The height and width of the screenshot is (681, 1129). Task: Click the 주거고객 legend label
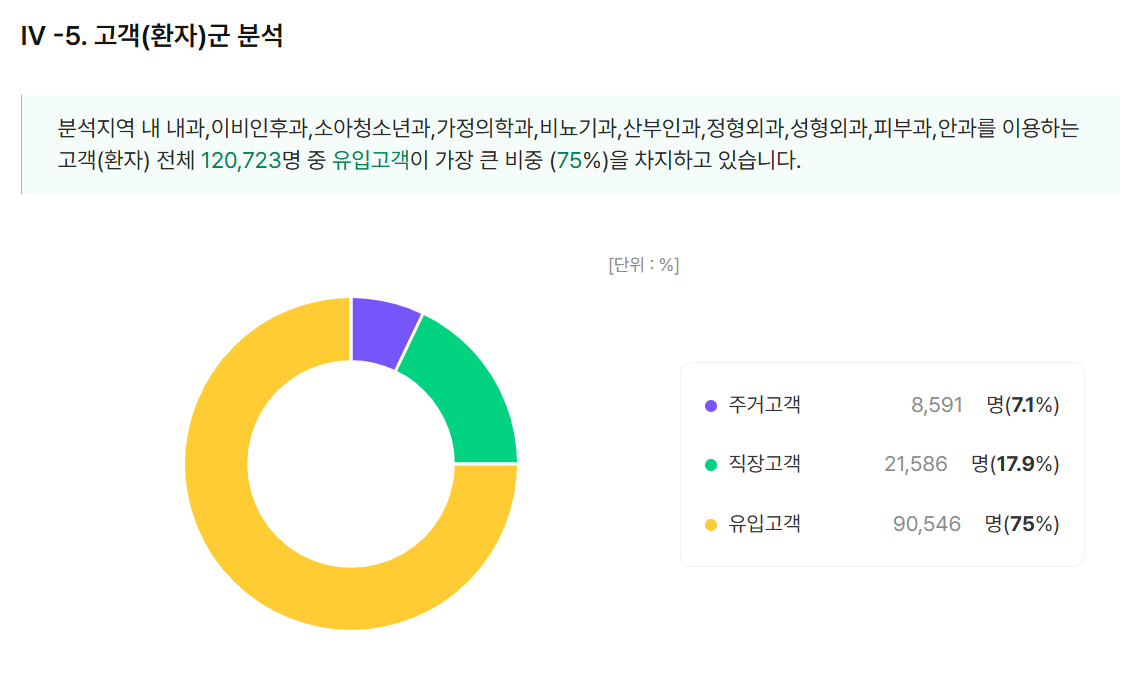(x=765, y=405)
